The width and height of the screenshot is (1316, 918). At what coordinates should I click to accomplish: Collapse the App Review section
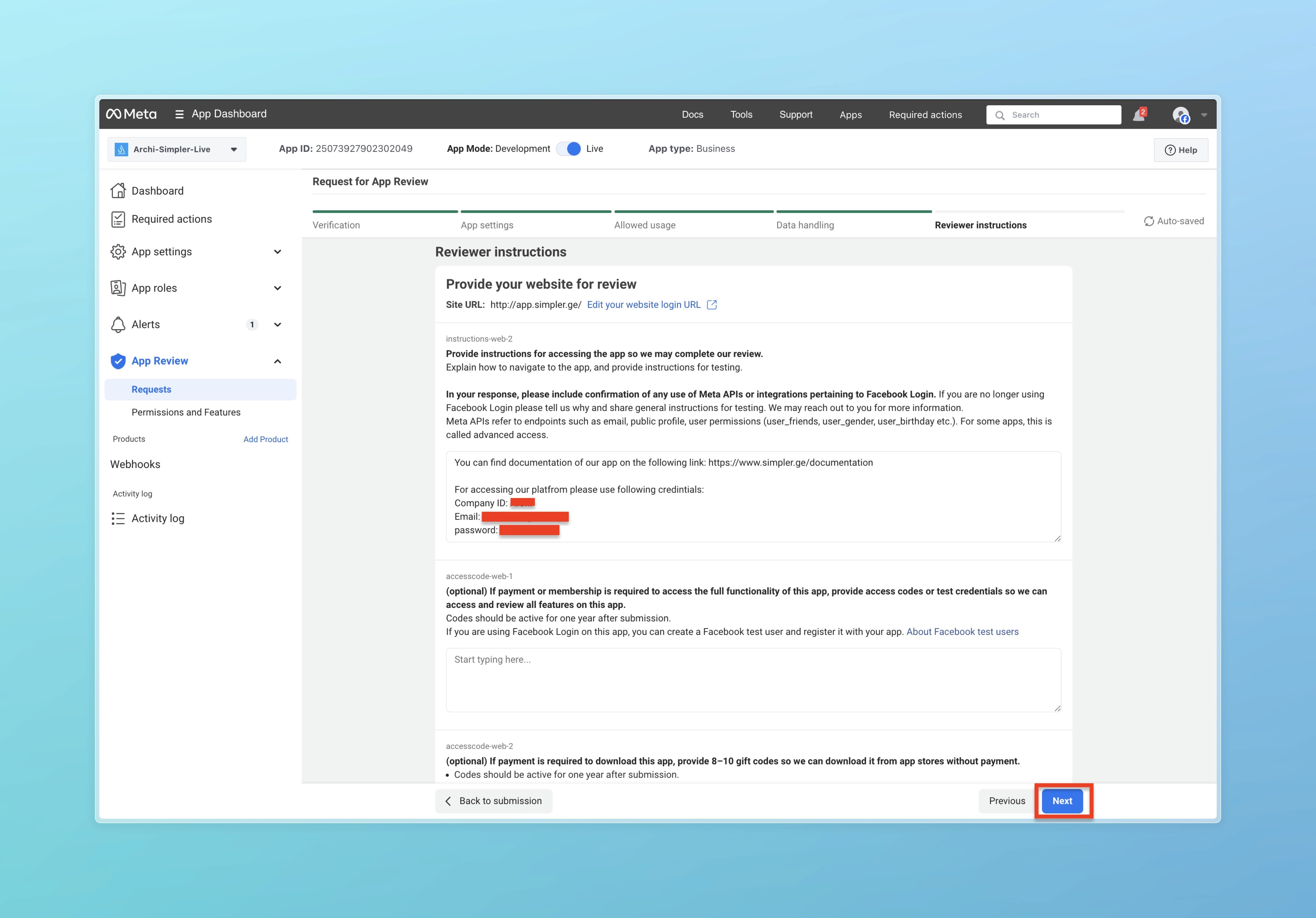pos(278,361)
